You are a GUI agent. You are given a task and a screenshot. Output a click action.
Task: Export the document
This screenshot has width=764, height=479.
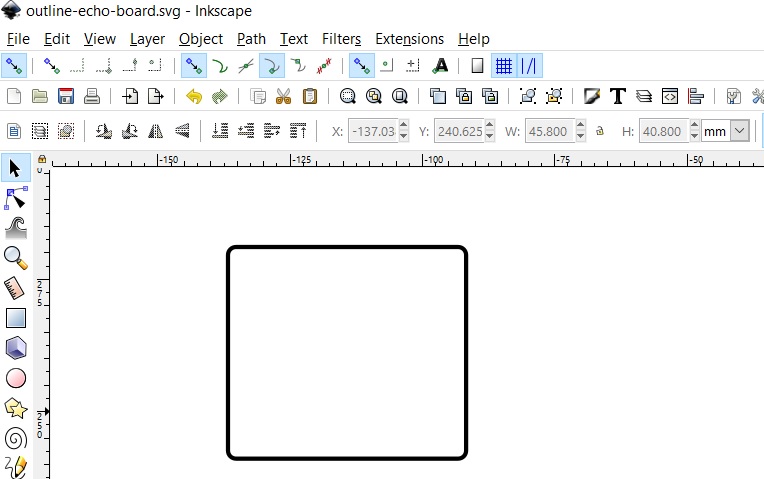[x=155, y=96]
